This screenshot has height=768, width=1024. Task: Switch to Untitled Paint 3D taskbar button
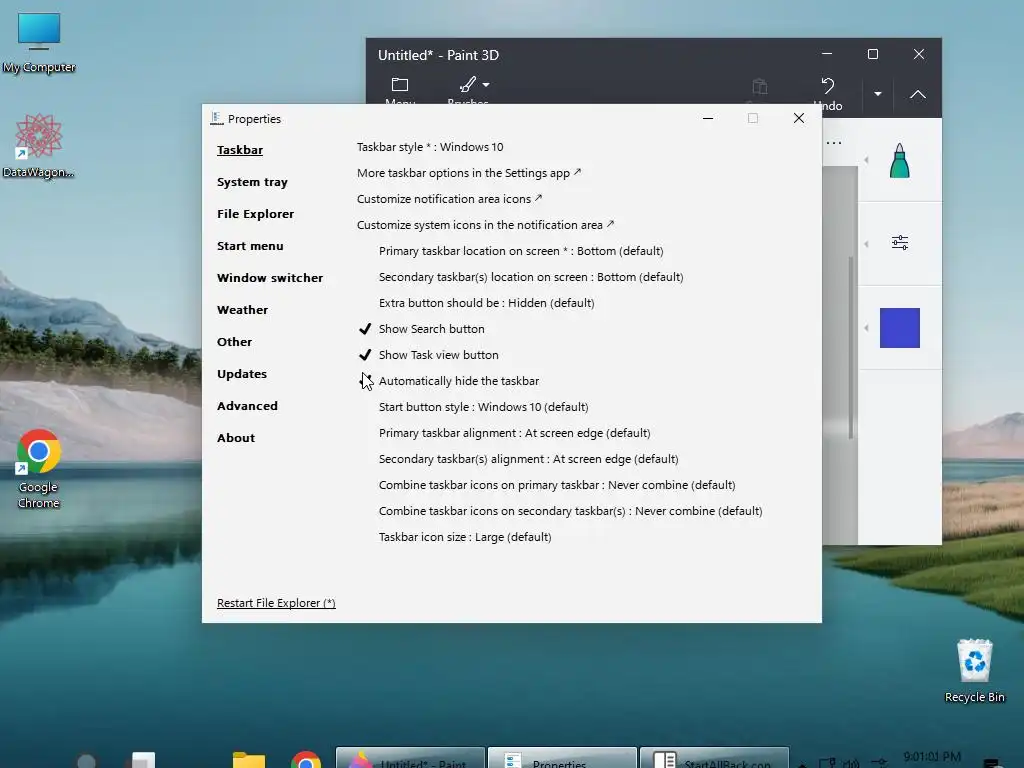click(x=410, y=758)
